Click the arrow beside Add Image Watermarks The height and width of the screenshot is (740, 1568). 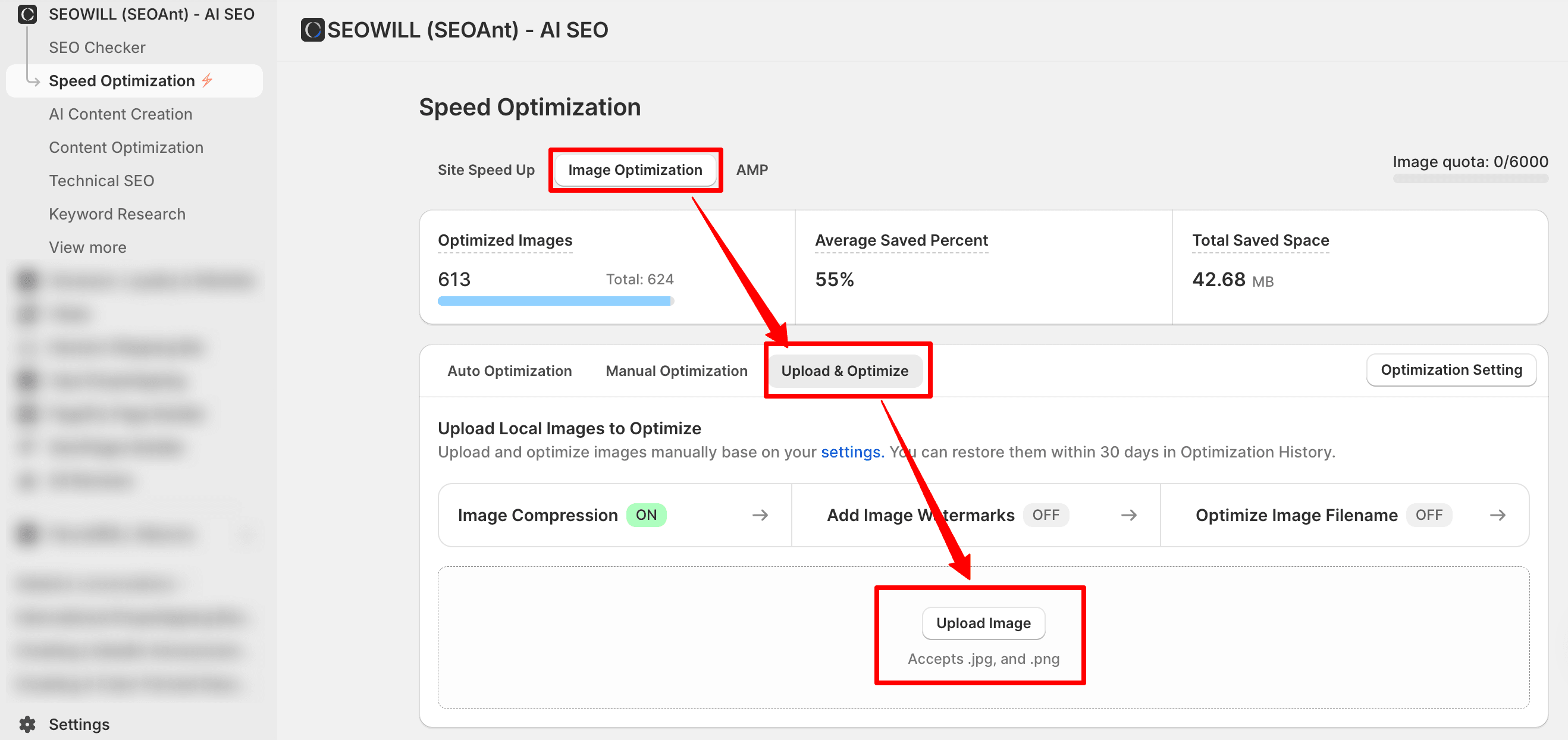(x=1128, y=516)
